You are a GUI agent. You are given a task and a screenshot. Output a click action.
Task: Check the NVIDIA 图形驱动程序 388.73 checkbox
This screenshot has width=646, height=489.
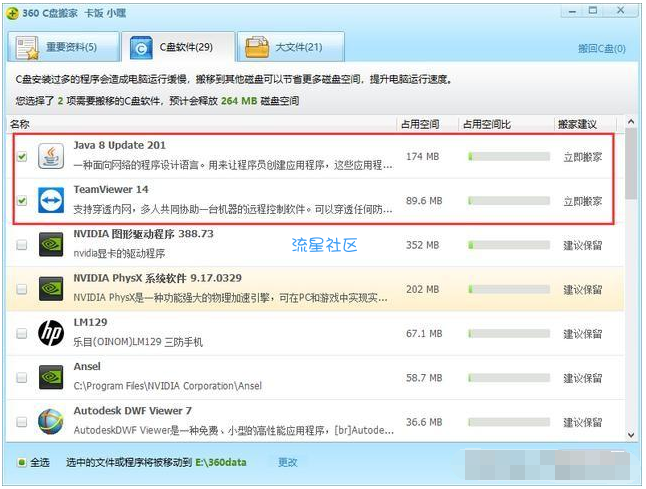point(22,245)
